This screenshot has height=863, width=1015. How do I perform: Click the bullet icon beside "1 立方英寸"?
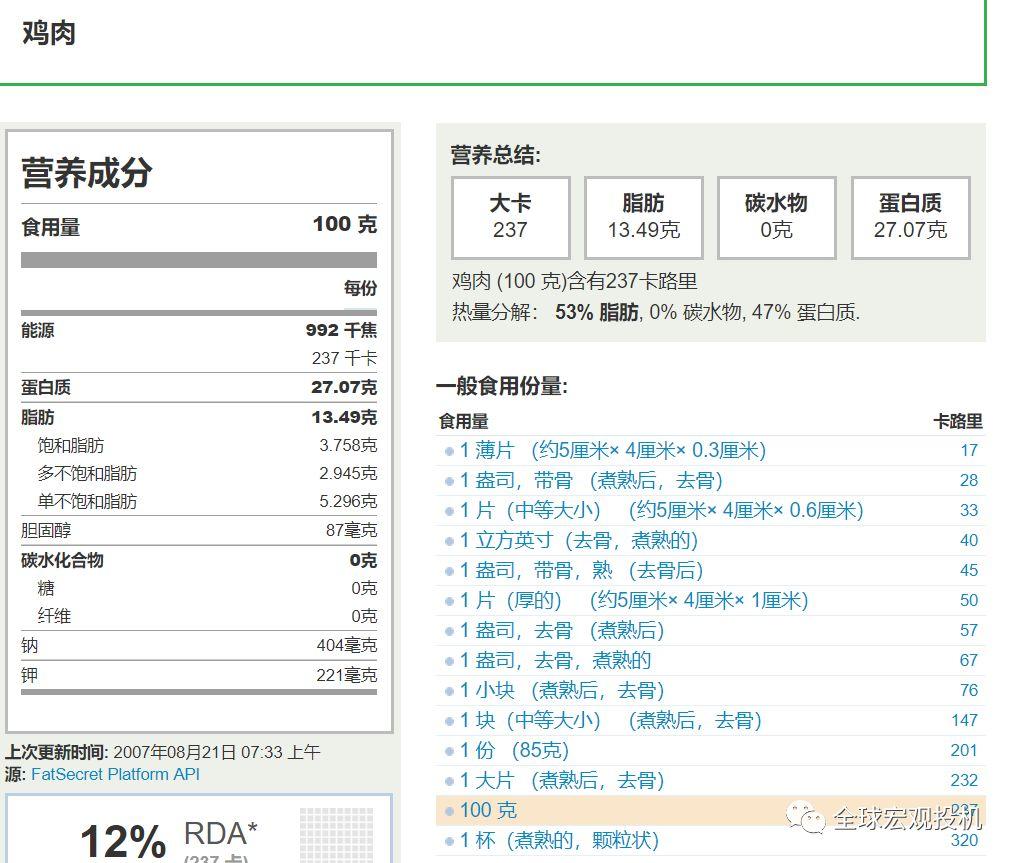coord(452,540)
